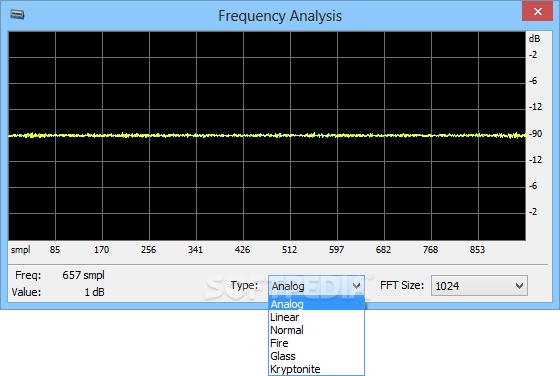The width and height of the screenshot is (560, 376).
Task: Click the dB unit label atop axis
Action: [534, 39]
